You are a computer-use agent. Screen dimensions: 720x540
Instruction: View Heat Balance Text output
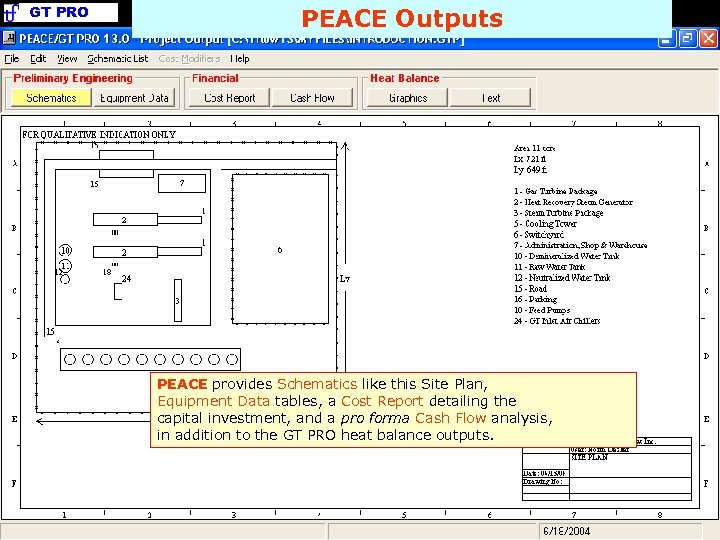pos(490,98)
